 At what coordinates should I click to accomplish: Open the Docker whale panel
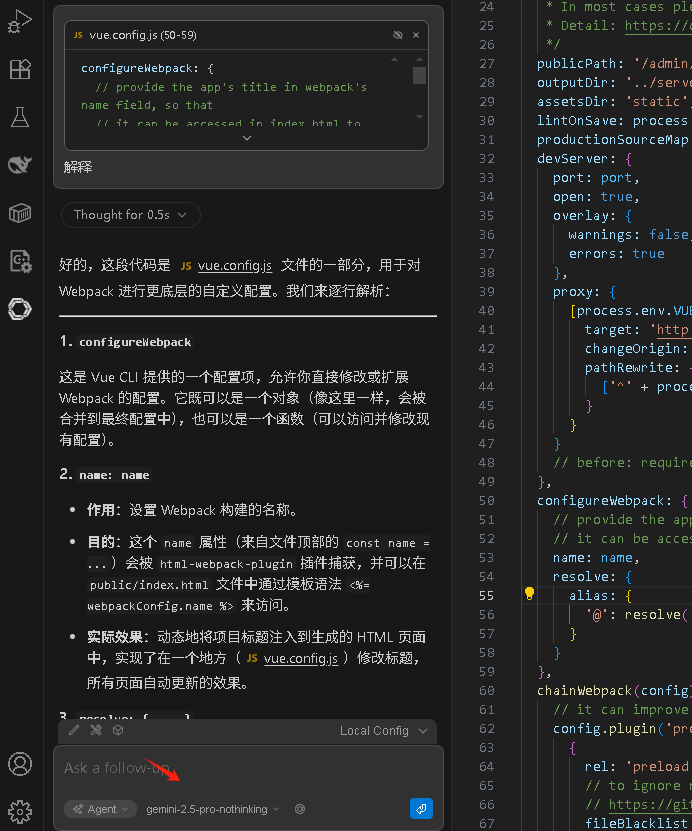[20, 164]
